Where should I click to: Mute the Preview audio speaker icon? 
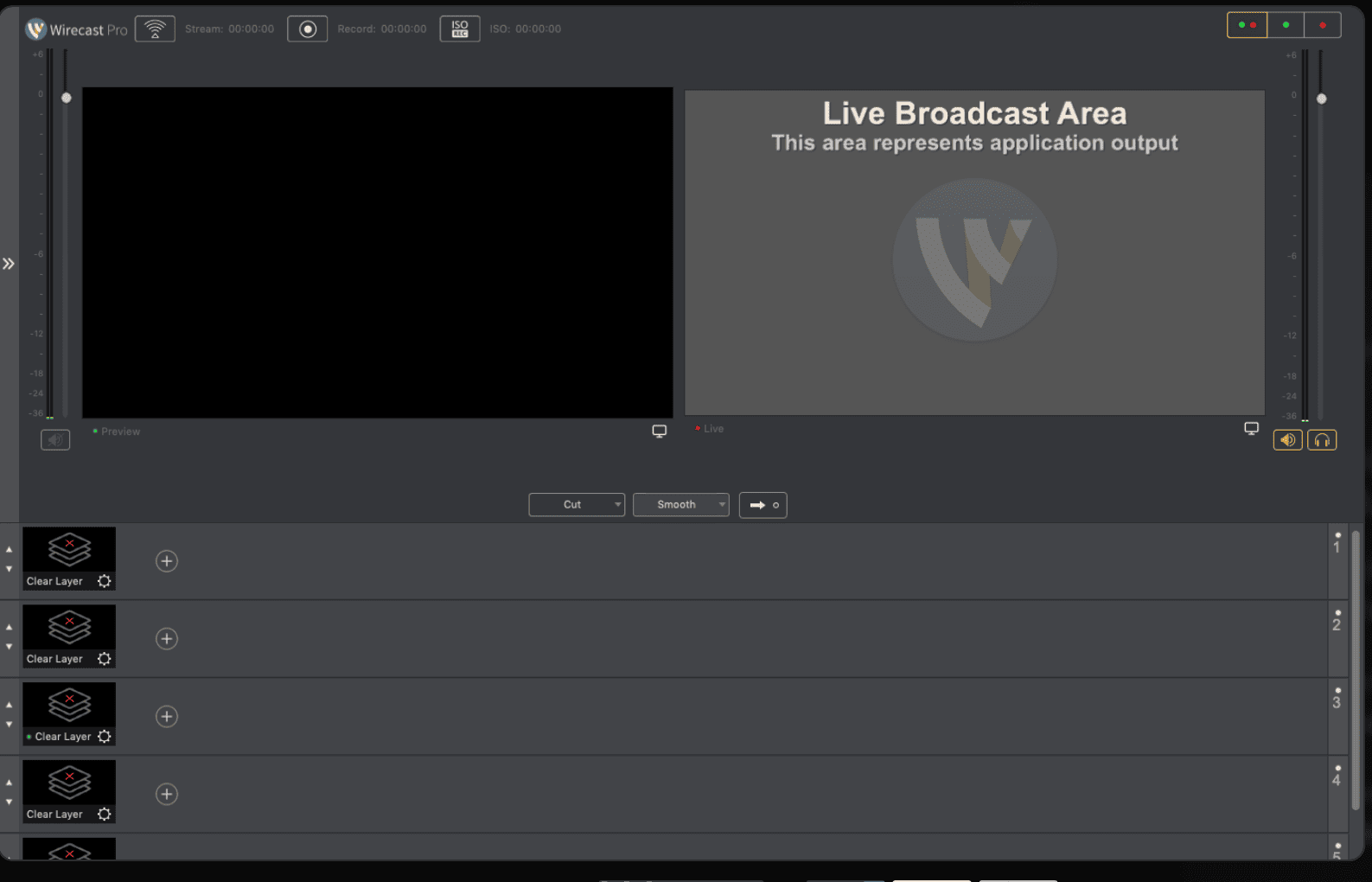point(55,440)
